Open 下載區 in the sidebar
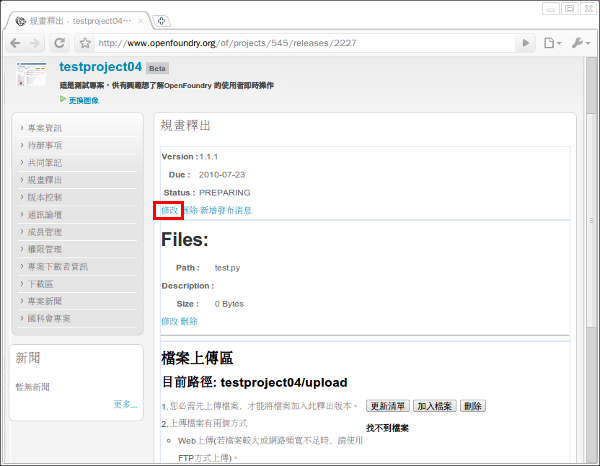This screenshot has width=600, height=466. click(x=40, y=284)
